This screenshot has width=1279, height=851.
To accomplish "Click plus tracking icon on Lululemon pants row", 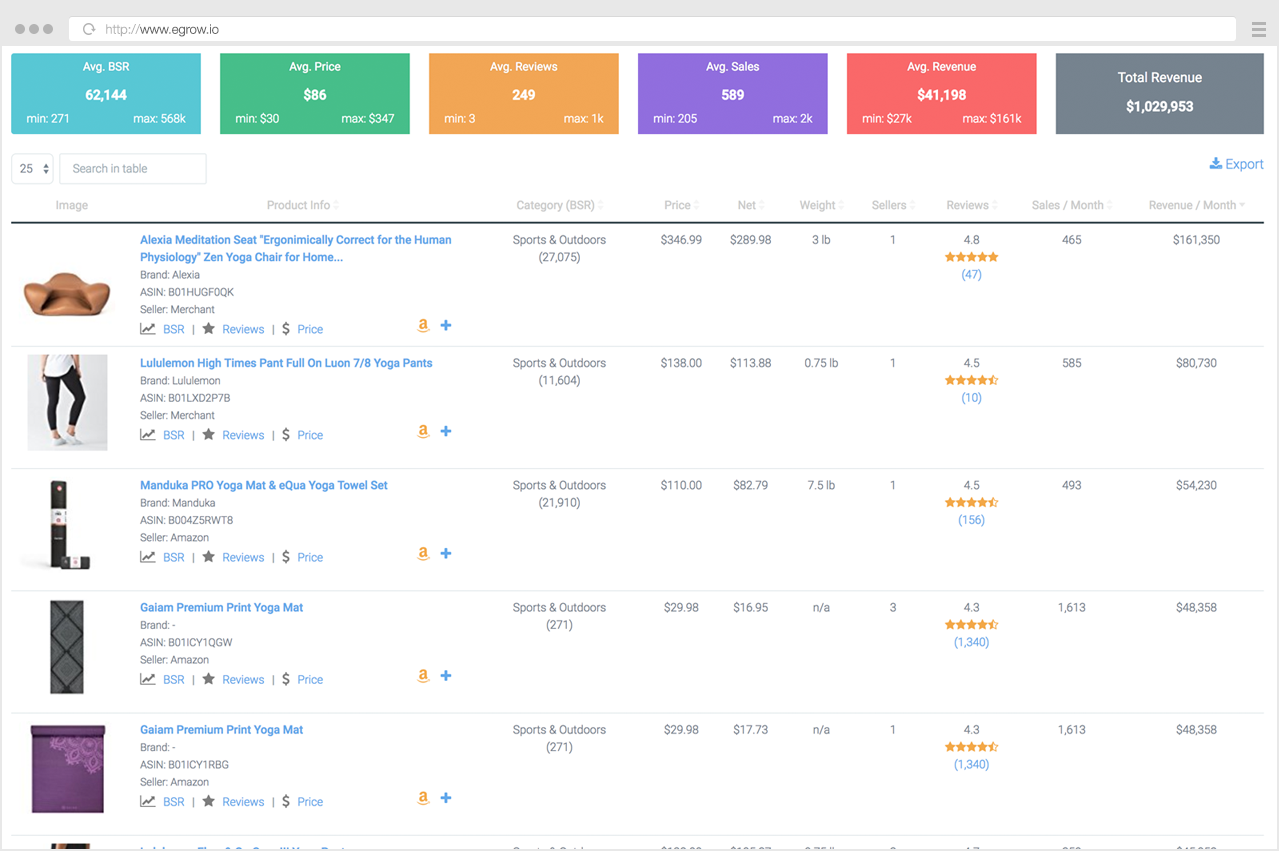I will click(446, 431).
